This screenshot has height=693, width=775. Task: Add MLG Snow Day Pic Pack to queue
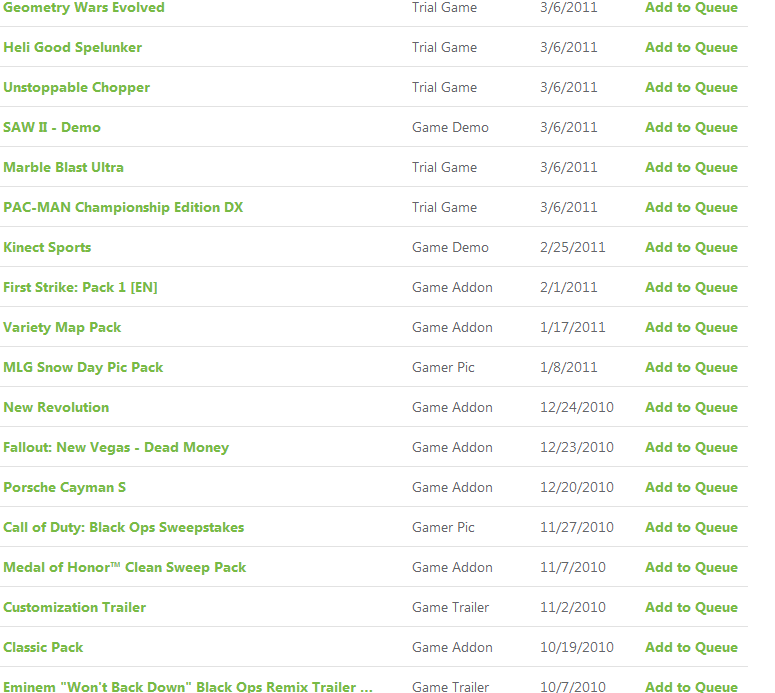pyautogui.click(x=691, y=368)
